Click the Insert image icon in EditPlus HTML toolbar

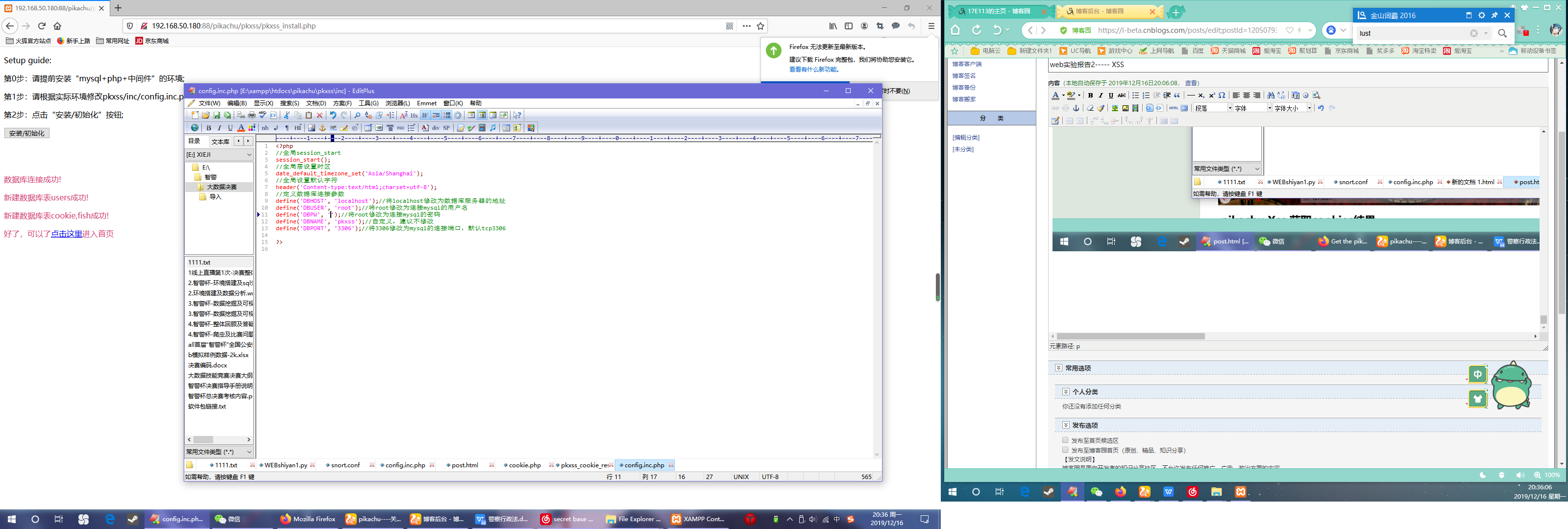tap(312, 128)
